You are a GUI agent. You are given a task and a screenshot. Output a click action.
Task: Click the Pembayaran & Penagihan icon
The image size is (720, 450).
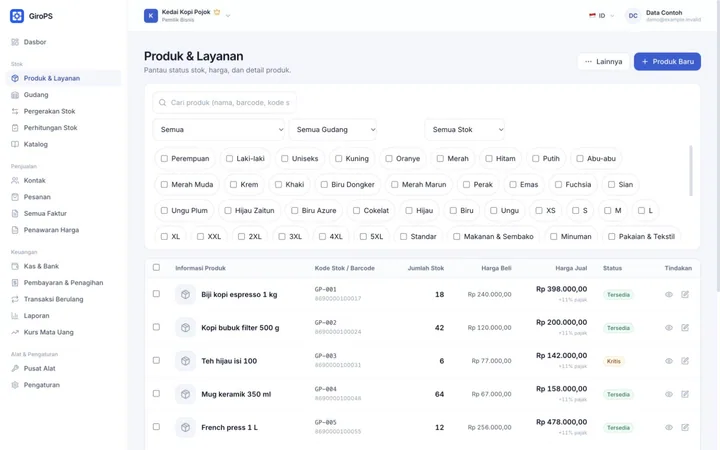click(15, 283)
